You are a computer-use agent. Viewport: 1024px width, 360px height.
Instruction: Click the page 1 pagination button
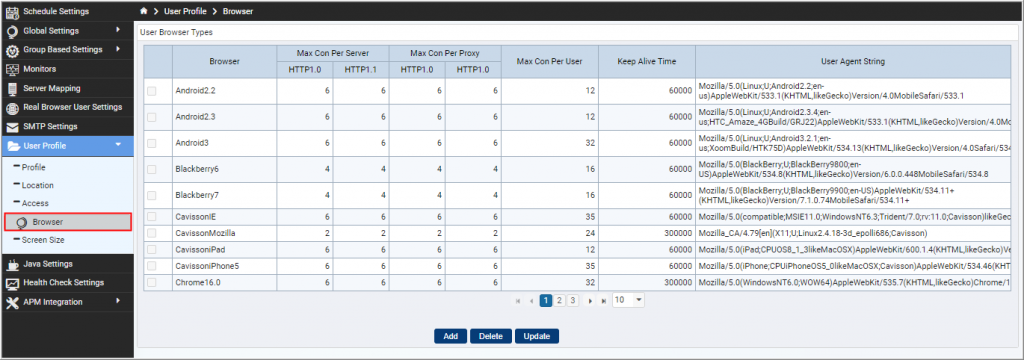[546, 301]
